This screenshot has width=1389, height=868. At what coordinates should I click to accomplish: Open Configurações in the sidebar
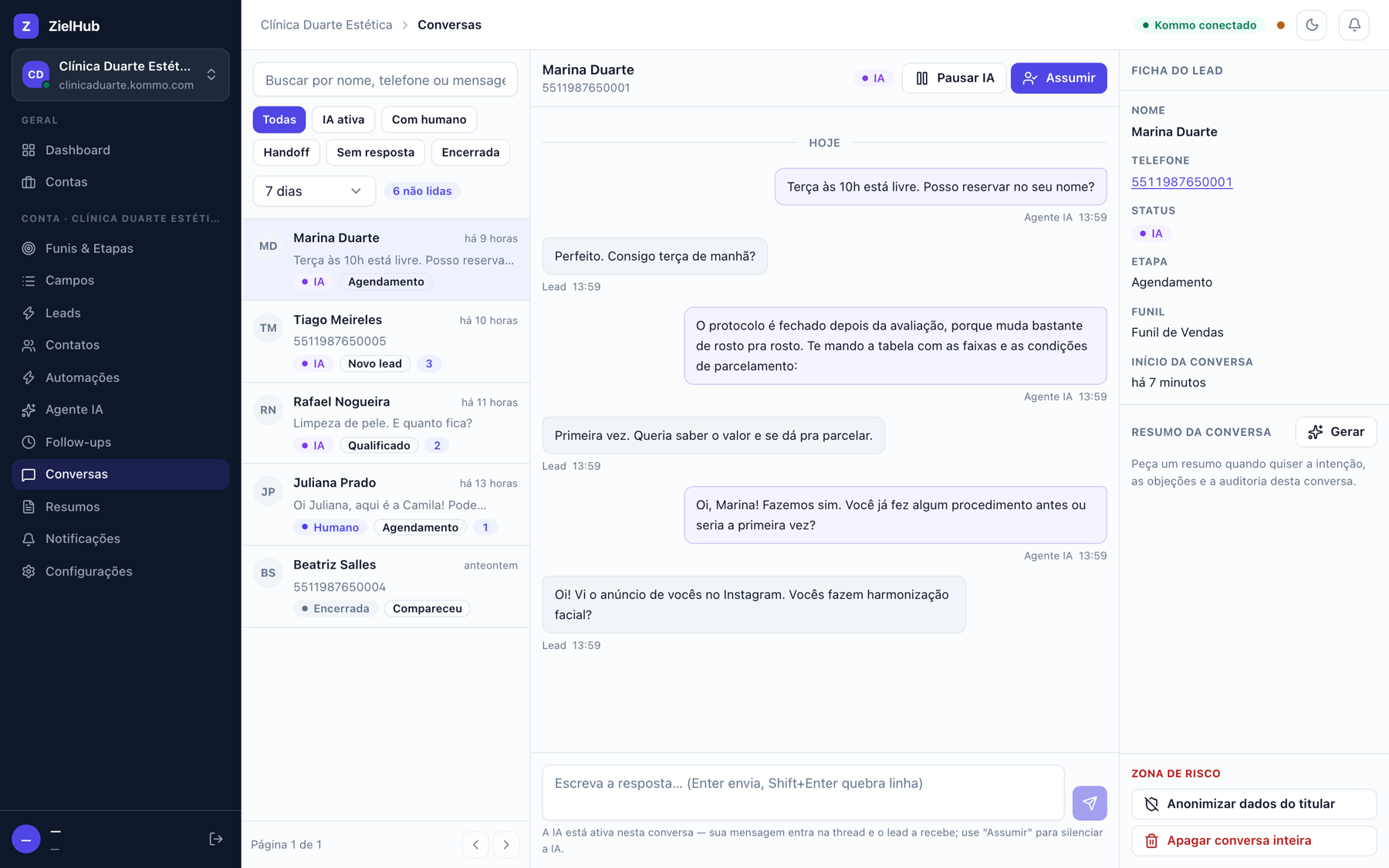(120, 571)
